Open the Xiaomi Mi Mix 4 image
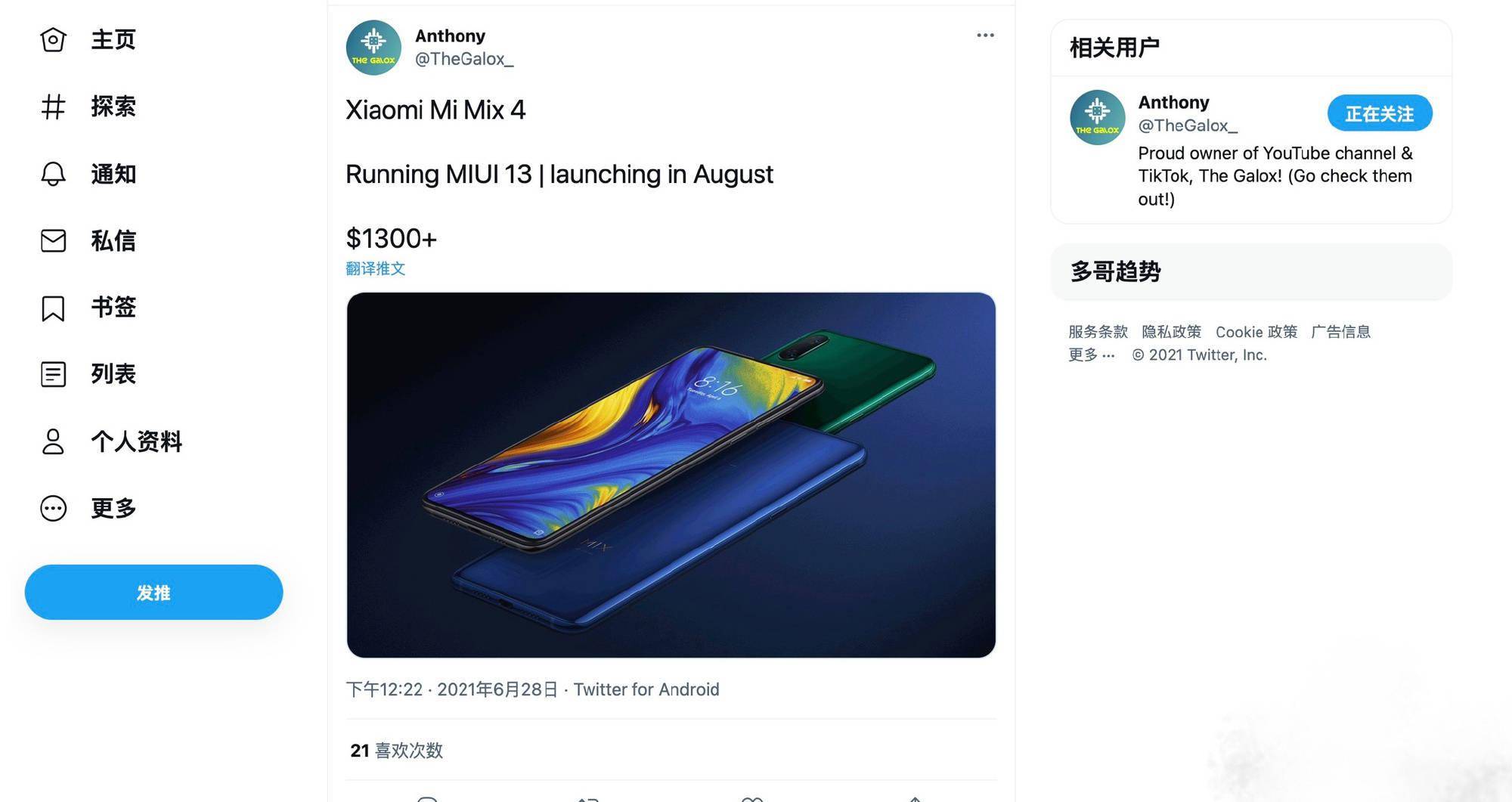 tap(671, 475)
